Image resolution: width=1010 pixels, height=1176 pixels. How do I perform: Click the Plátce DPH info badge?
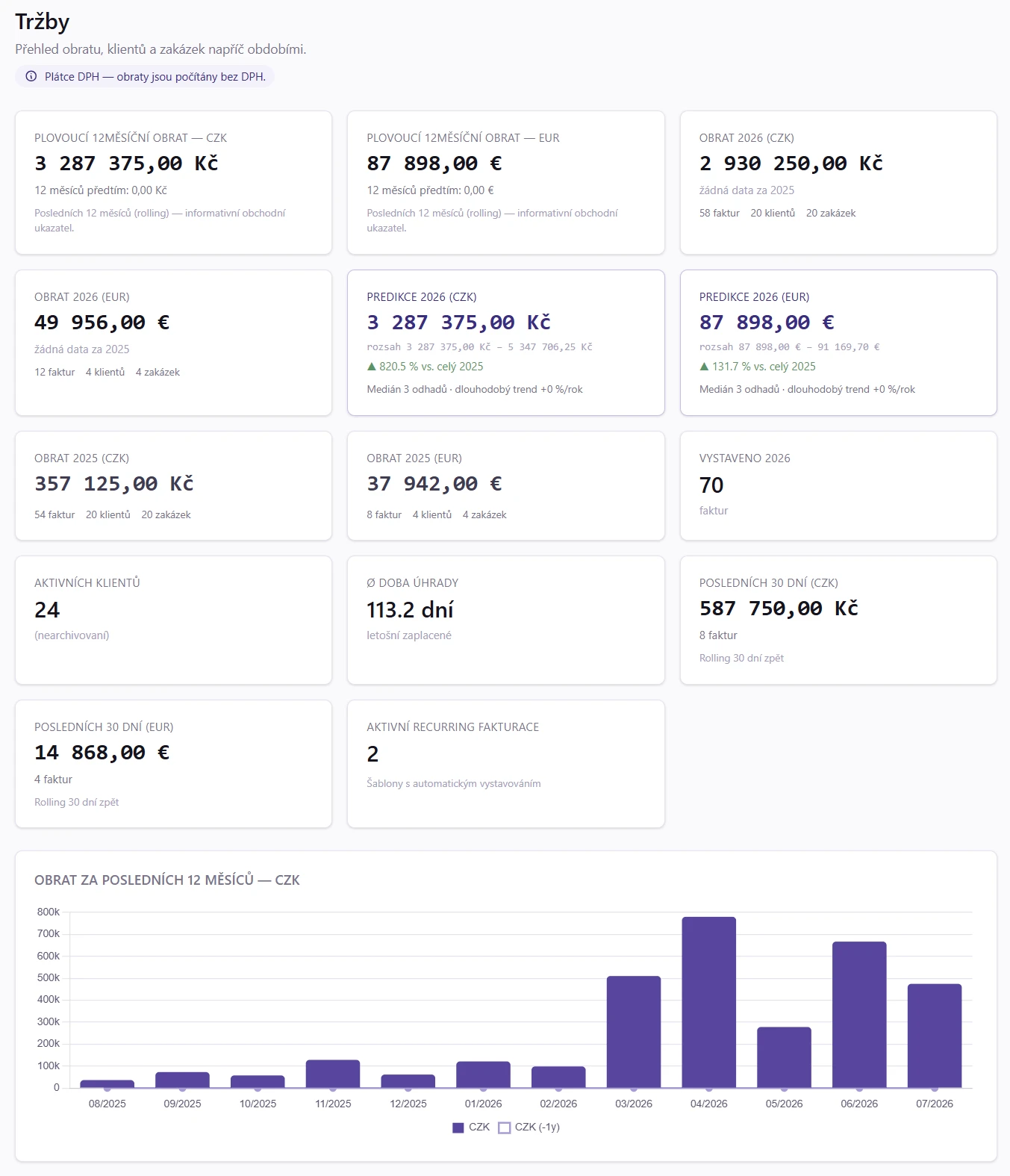point(145,76)
